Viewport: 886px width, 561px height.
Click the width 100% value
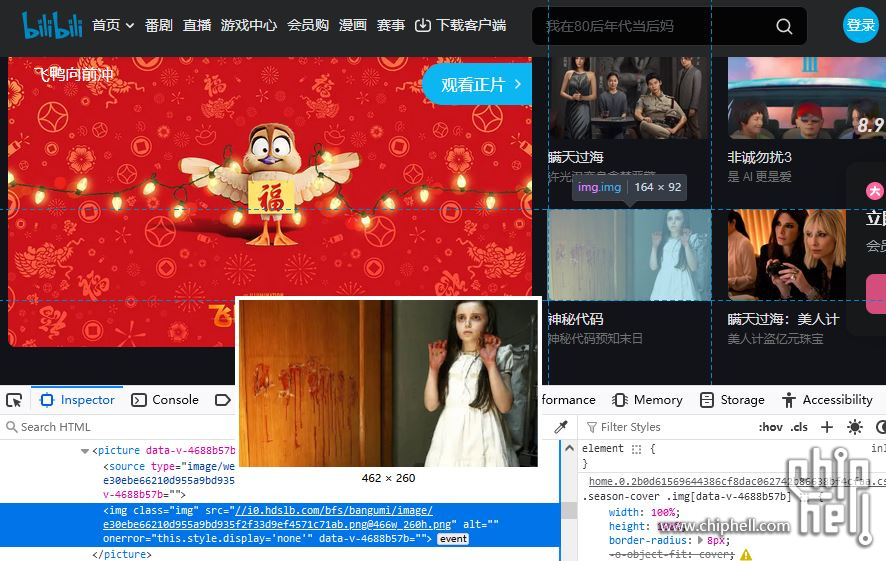click(663, 512)
